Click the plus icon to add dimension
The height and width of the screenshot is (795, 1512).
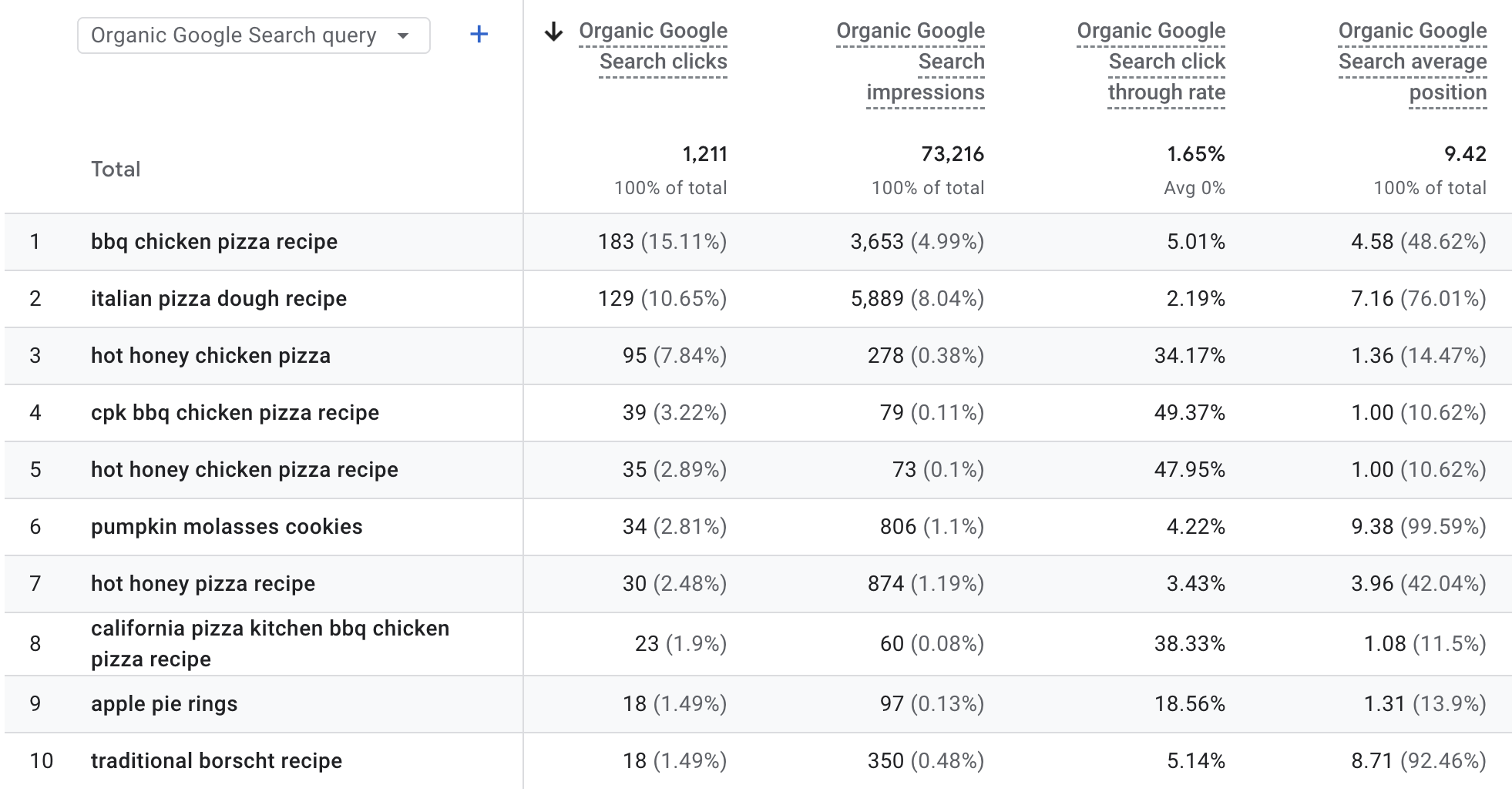479,35
